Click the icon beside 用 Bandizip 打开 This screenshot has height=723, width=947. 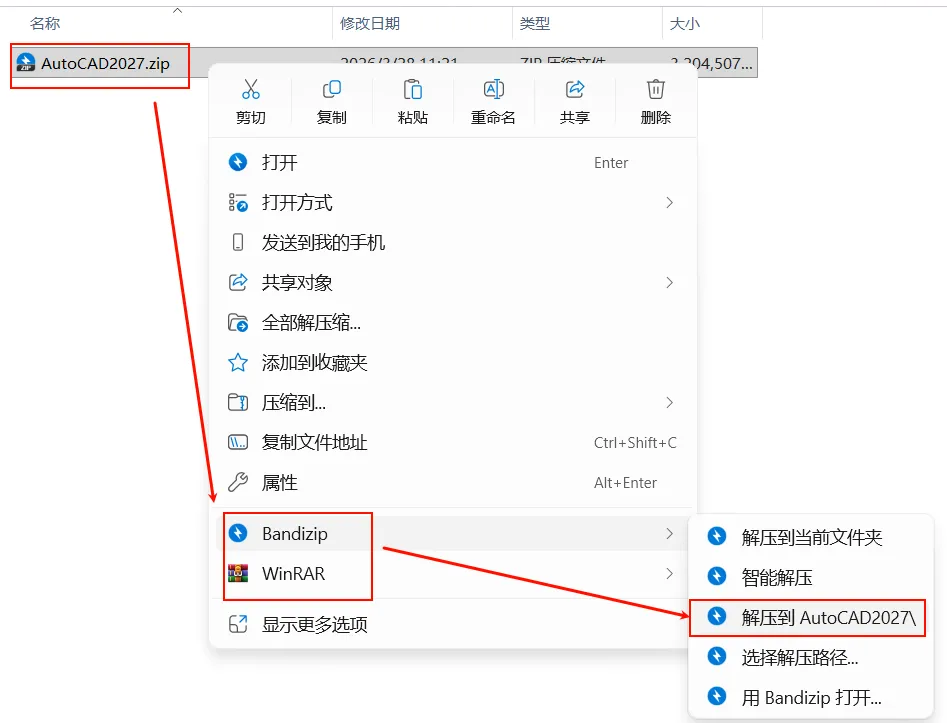click(x=717, y=696)
